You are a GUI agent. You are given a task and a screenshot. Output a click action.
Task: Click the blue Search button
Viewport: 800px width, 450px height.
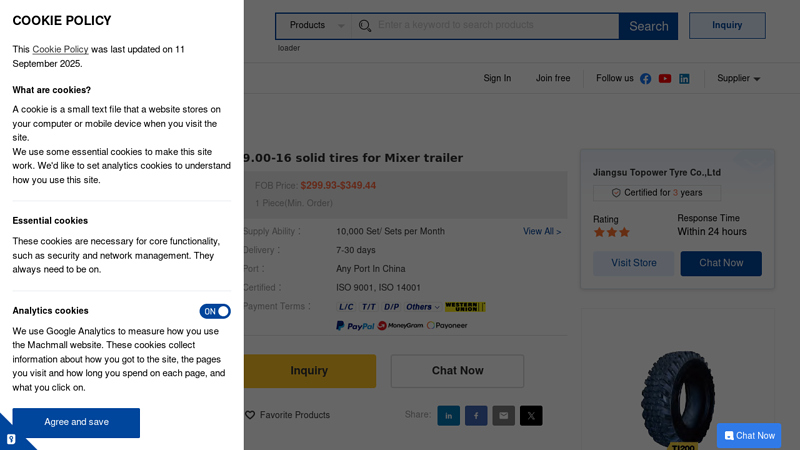[648, 26]
